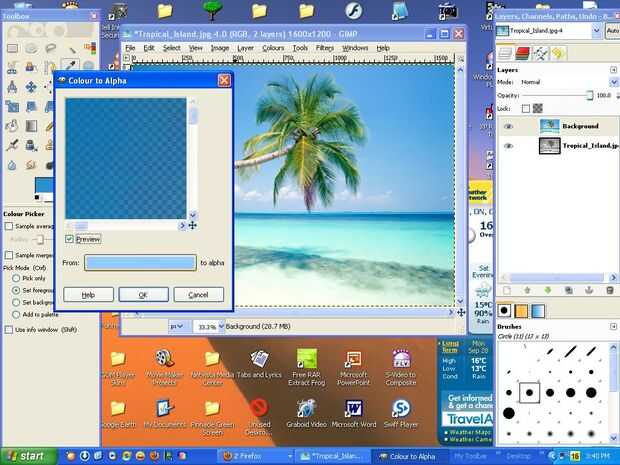Select the Blend gradient tool

pos(31,126)
